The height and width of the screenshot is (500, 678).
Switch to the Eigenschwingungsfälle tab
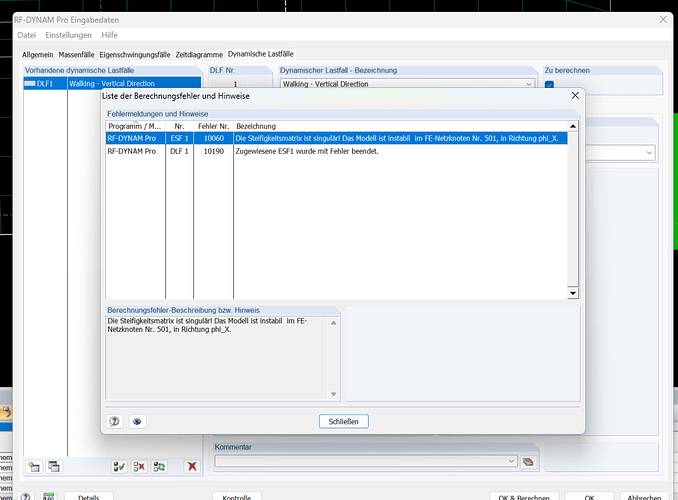click(x=135, y=55)
